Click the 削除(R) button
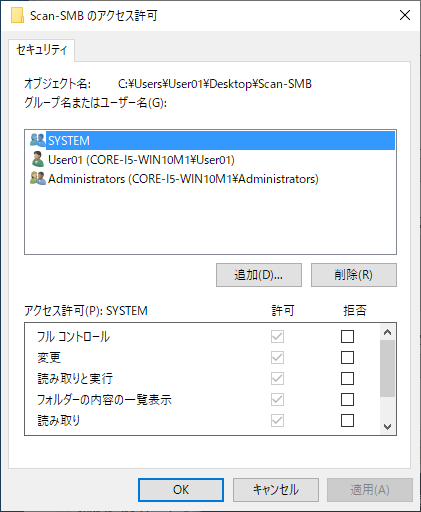This screenshot has height=512, width=421. click(x=354, y=275)
